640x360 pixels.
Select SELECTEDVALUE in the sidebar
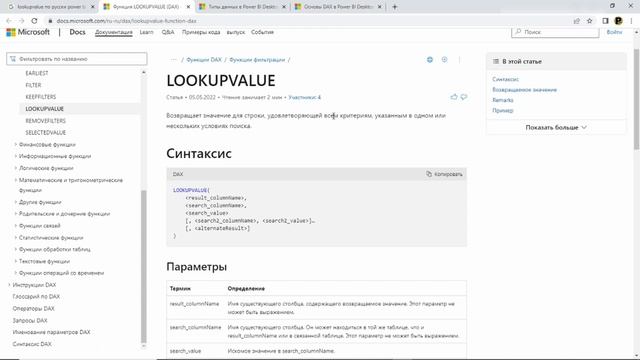click(x=45, y=133)
